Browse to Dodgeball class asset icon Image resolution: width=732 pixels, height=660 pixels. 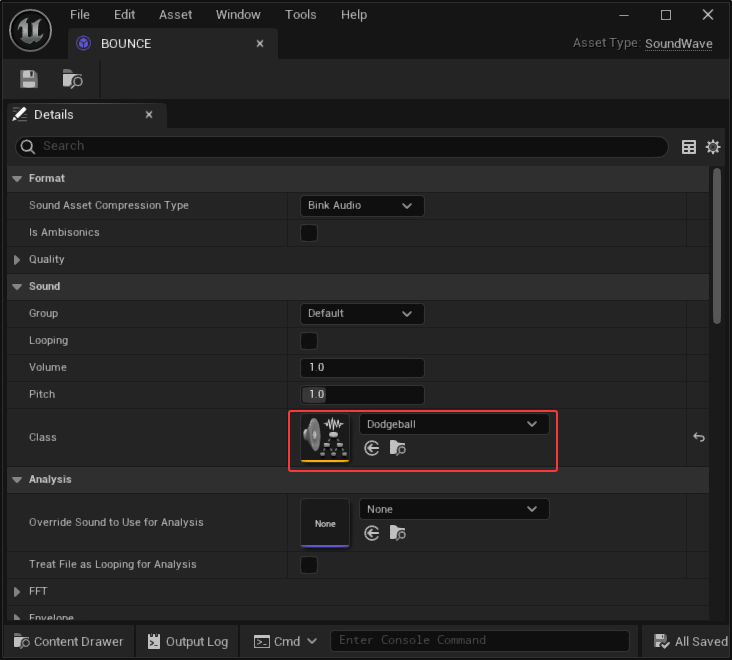tap(397, 448)
